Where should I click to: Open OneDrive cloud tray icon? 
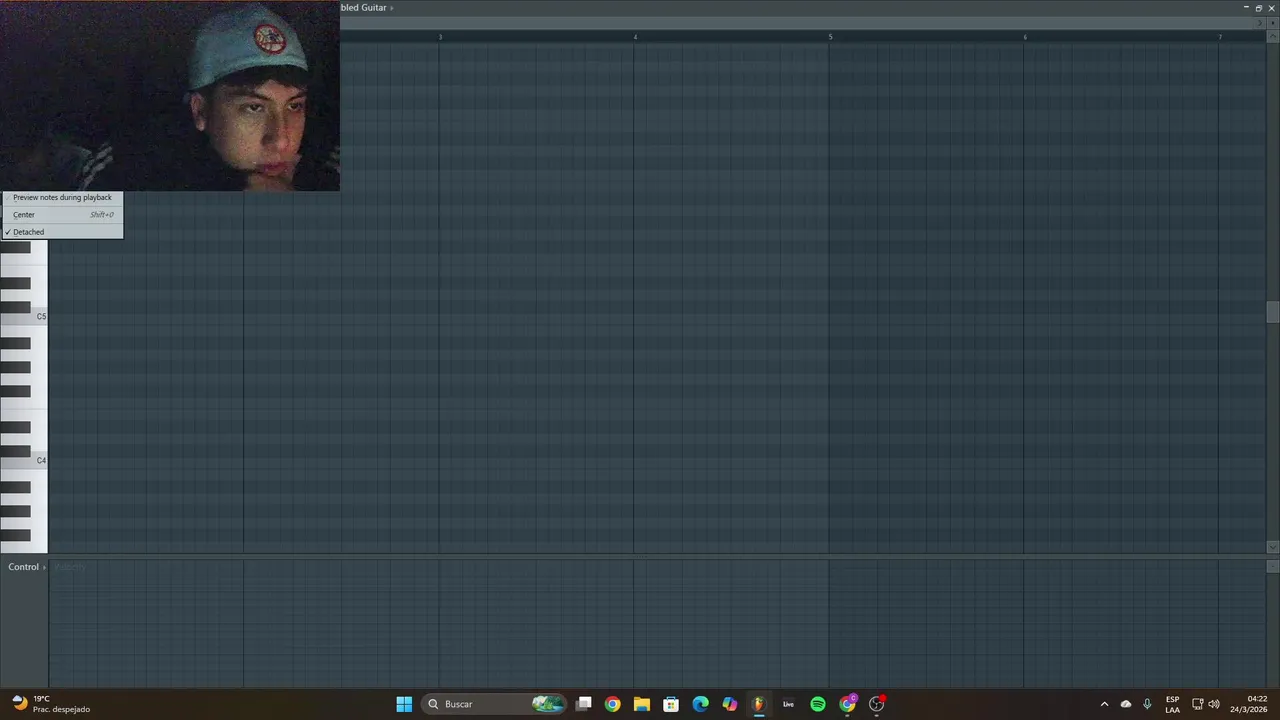click(x=1126, y=704)
